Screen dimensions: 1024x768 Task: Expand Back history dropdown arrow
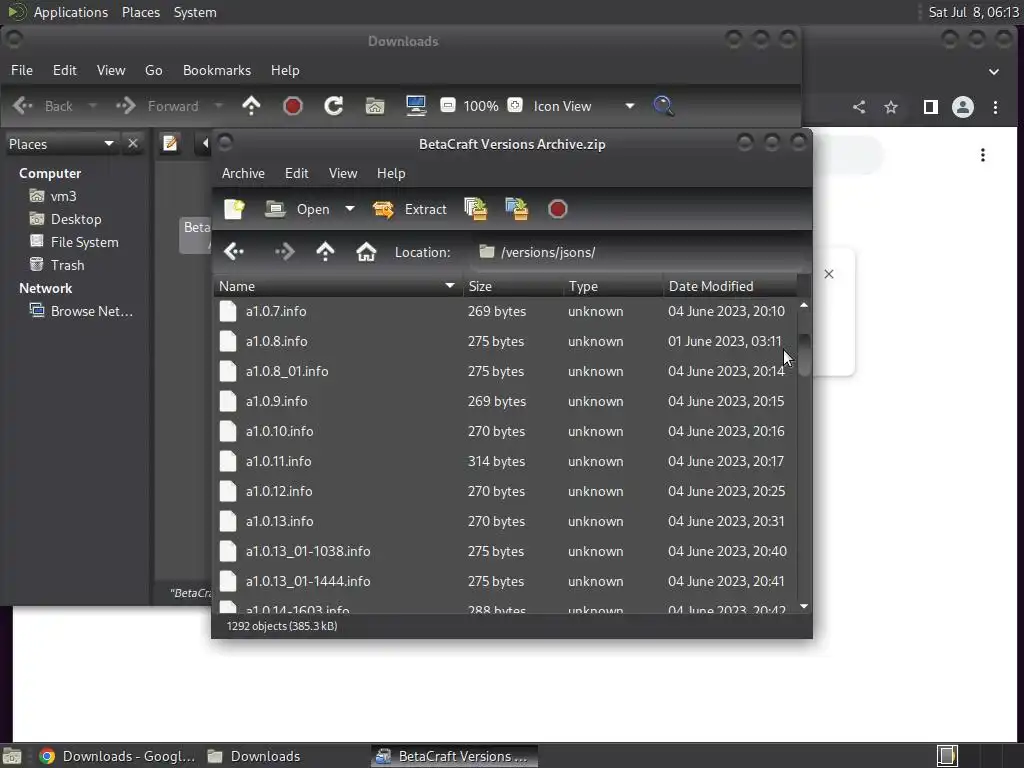click(x=92, y=106)
